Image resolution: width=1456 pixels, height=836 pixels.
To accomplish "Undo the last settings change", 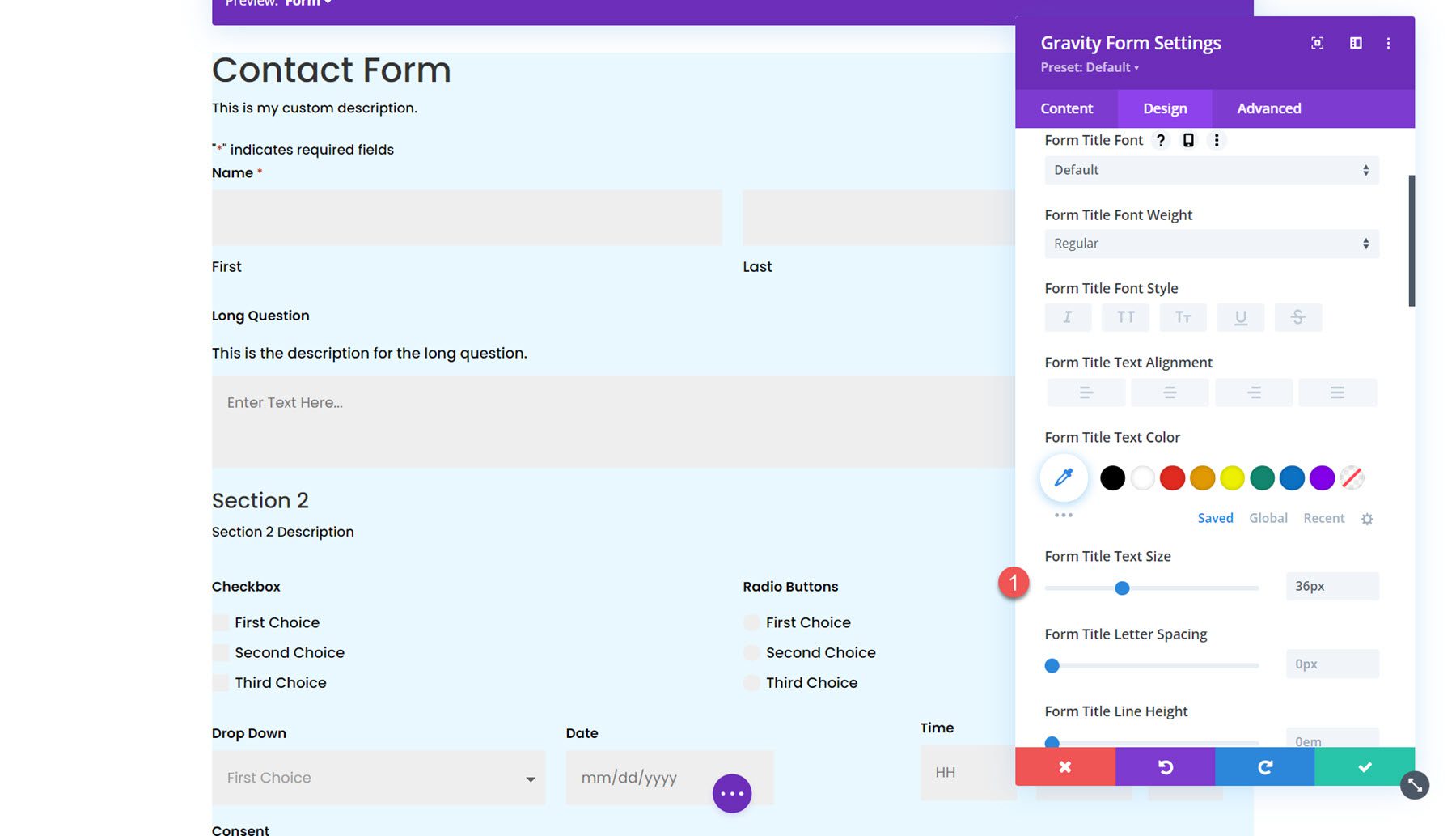I will point(1164,766).
